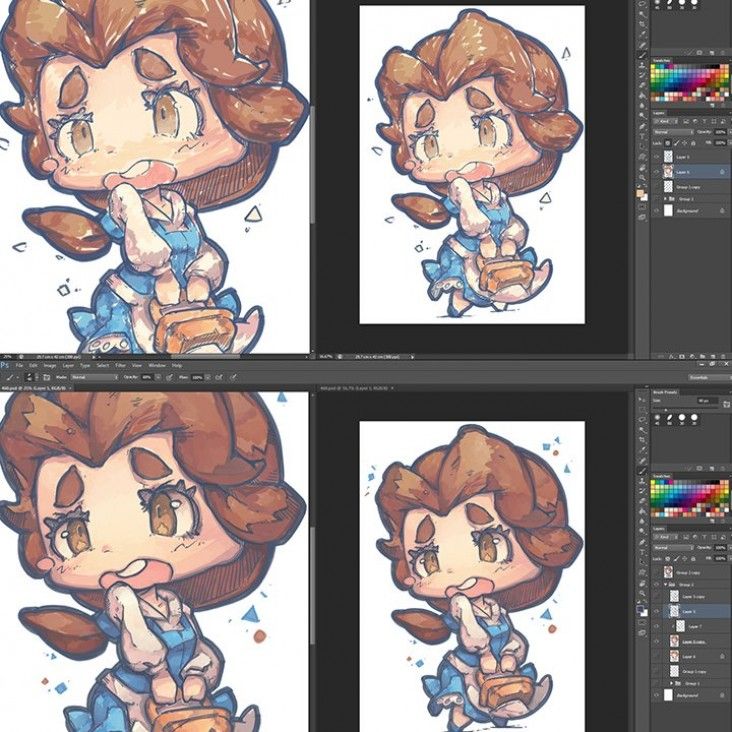Open the brush panel toggle in the options bar
The width and height of the screenshot is (732, 732).
46,377
